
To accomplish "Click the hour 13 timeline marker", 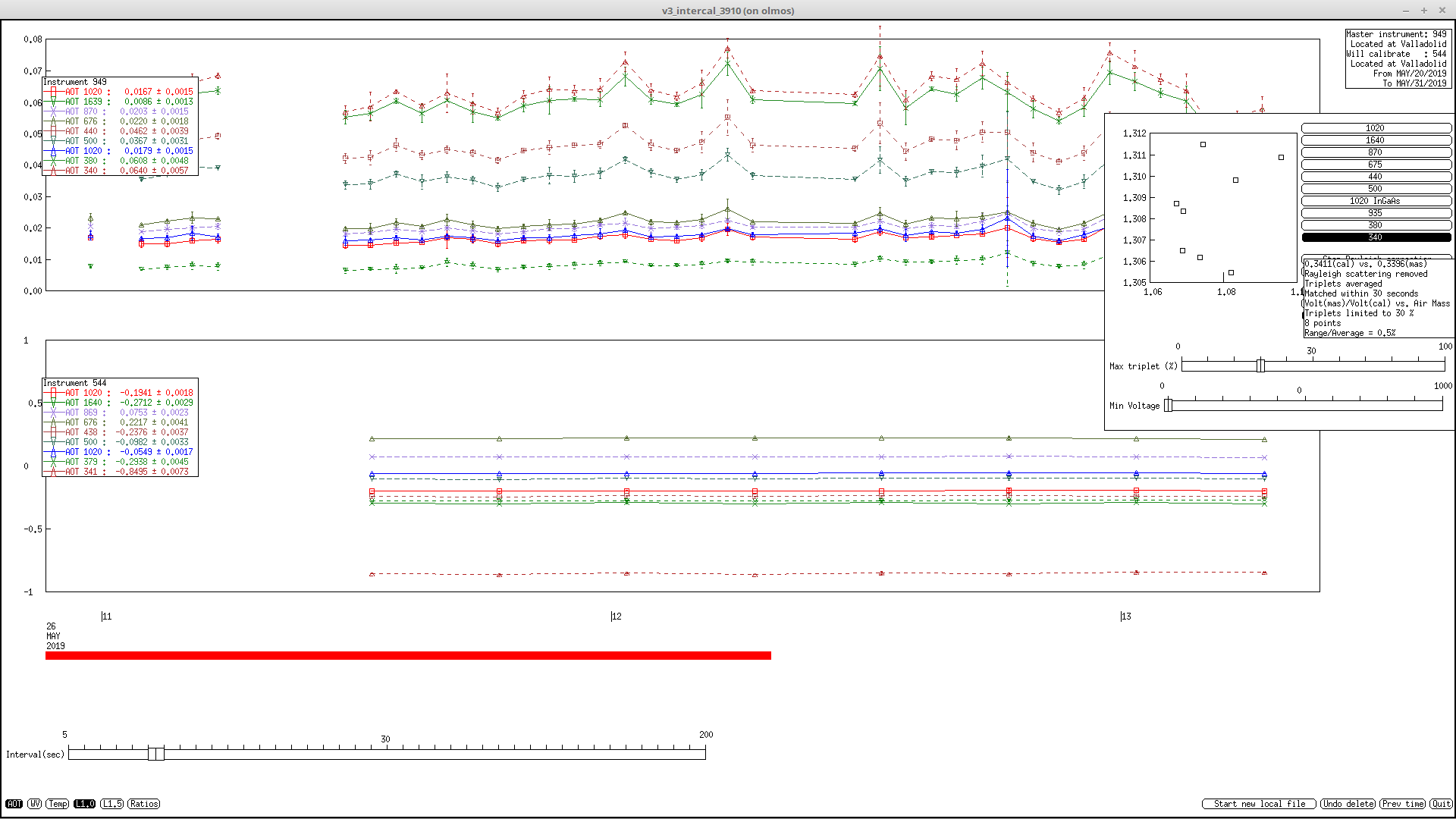I will coord(1125,617).
